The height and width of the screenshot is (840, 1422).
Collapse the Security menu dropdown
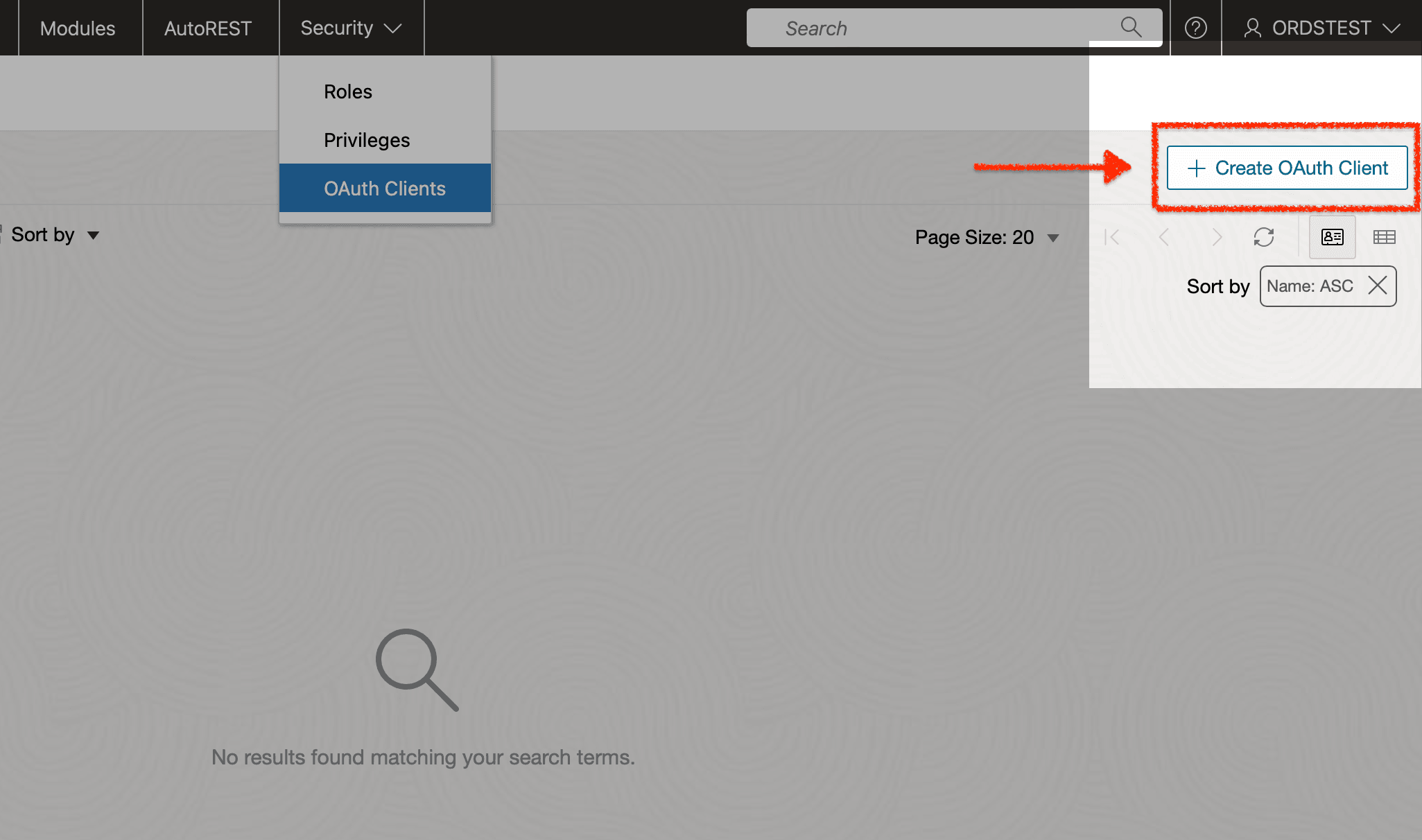click(351, 28)
